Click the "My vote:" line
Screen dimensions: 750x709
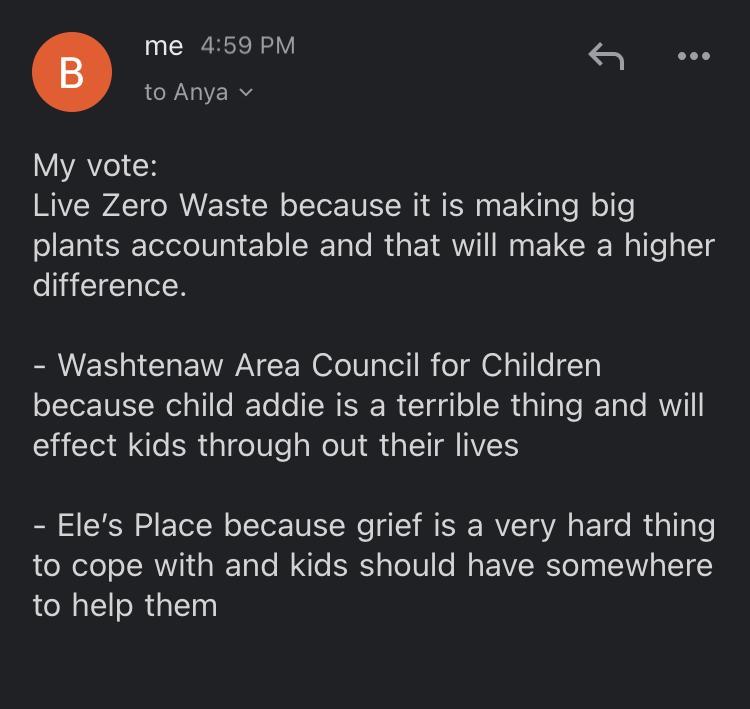click(95, 165)
